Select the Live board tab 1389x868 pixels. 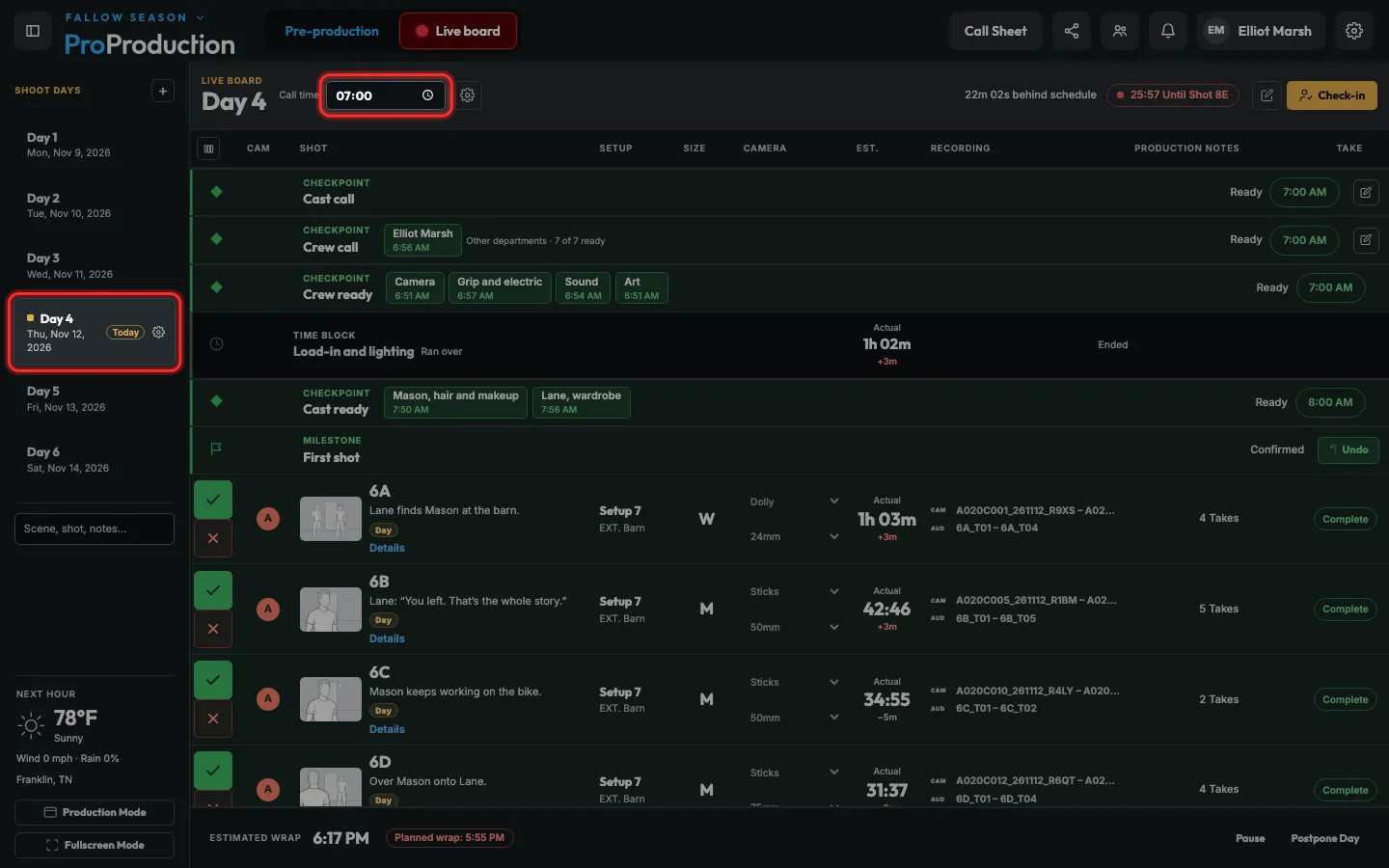pyautogui.click(x=458, y=31)
